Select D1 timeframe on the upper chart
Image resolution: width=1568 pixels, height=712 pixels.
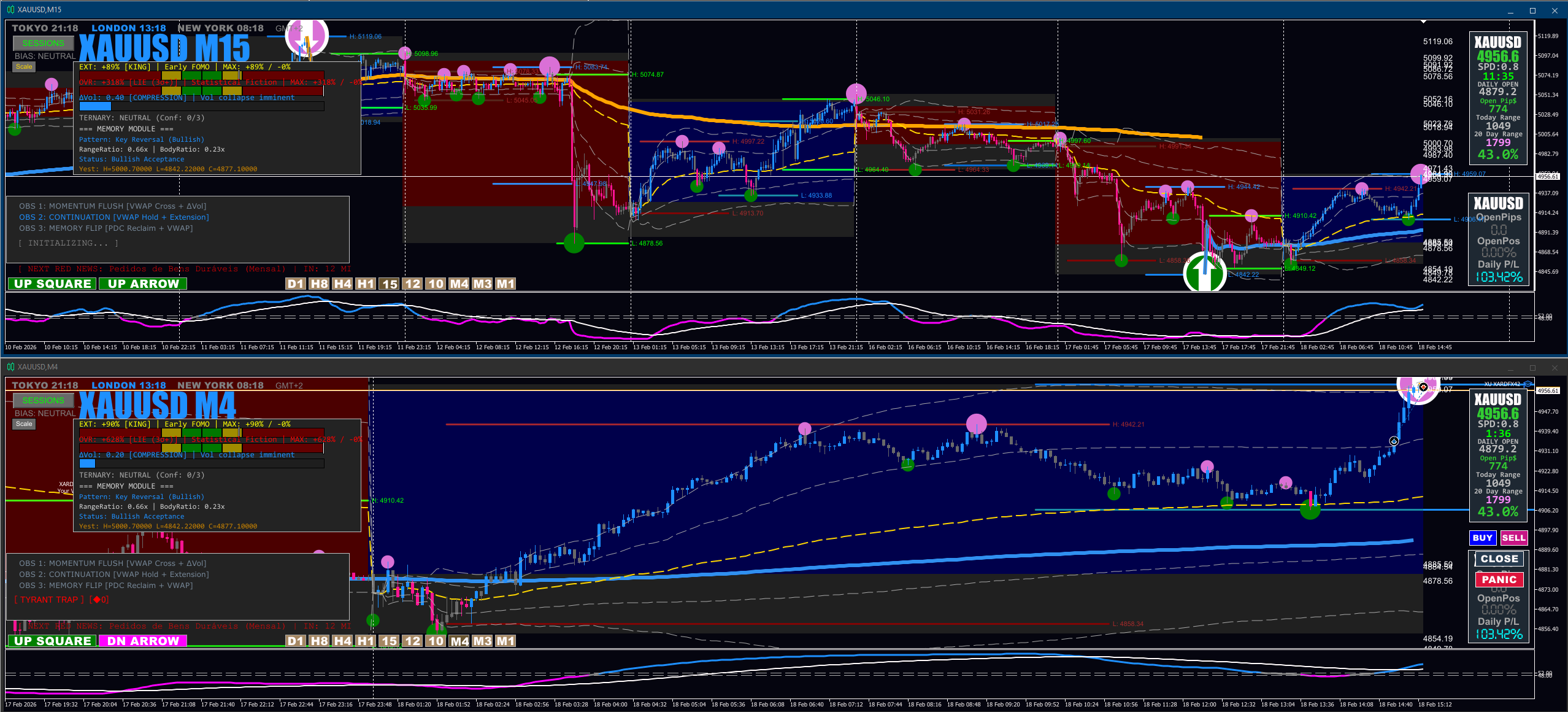point(296,284)
